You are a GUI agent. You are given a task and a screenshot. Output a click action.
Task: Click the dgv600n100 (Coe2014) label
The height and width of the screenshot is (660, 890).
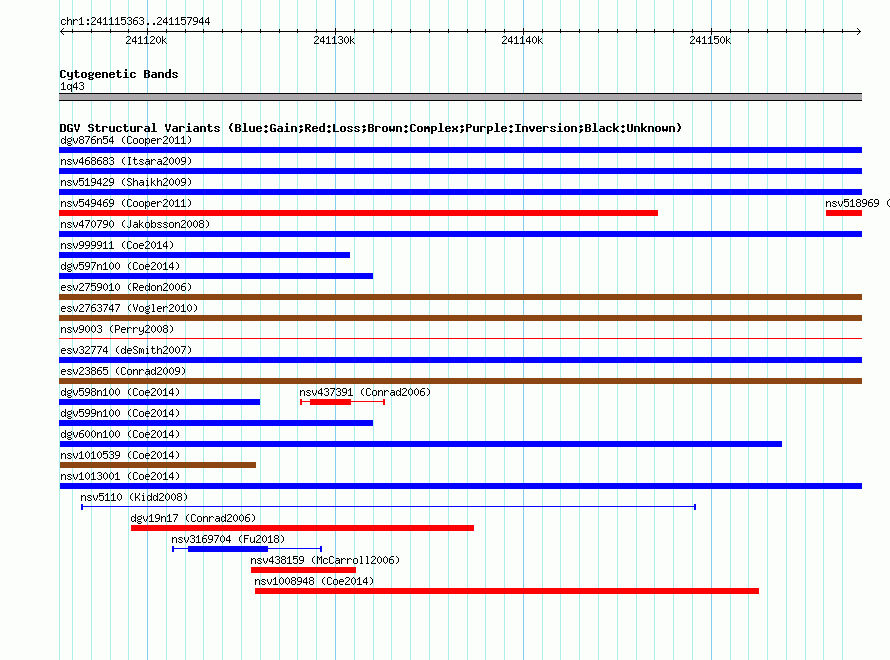pyautogui.click(x=120, y=434)
